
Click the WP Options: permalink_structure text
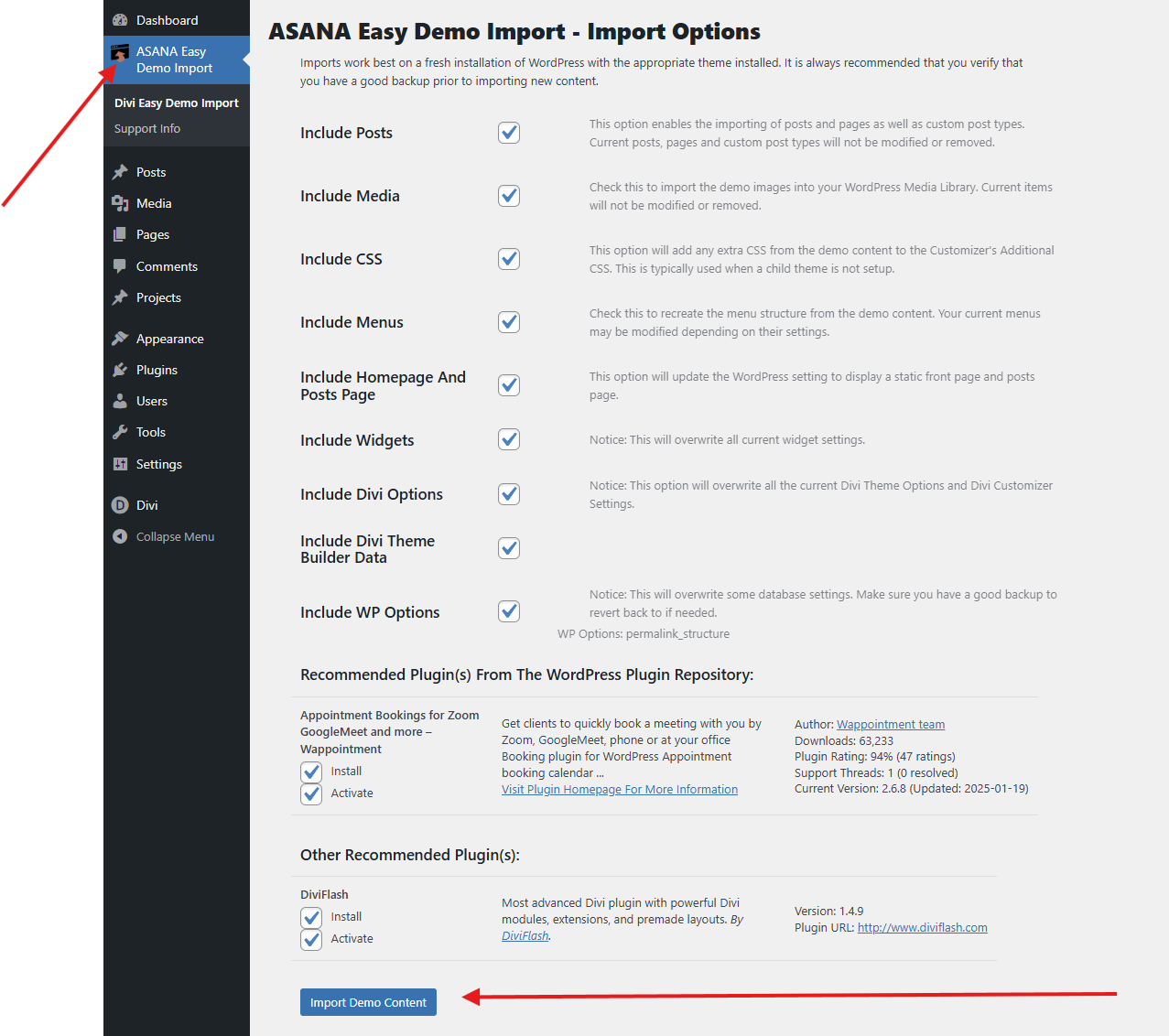click(x=644, y=634)
